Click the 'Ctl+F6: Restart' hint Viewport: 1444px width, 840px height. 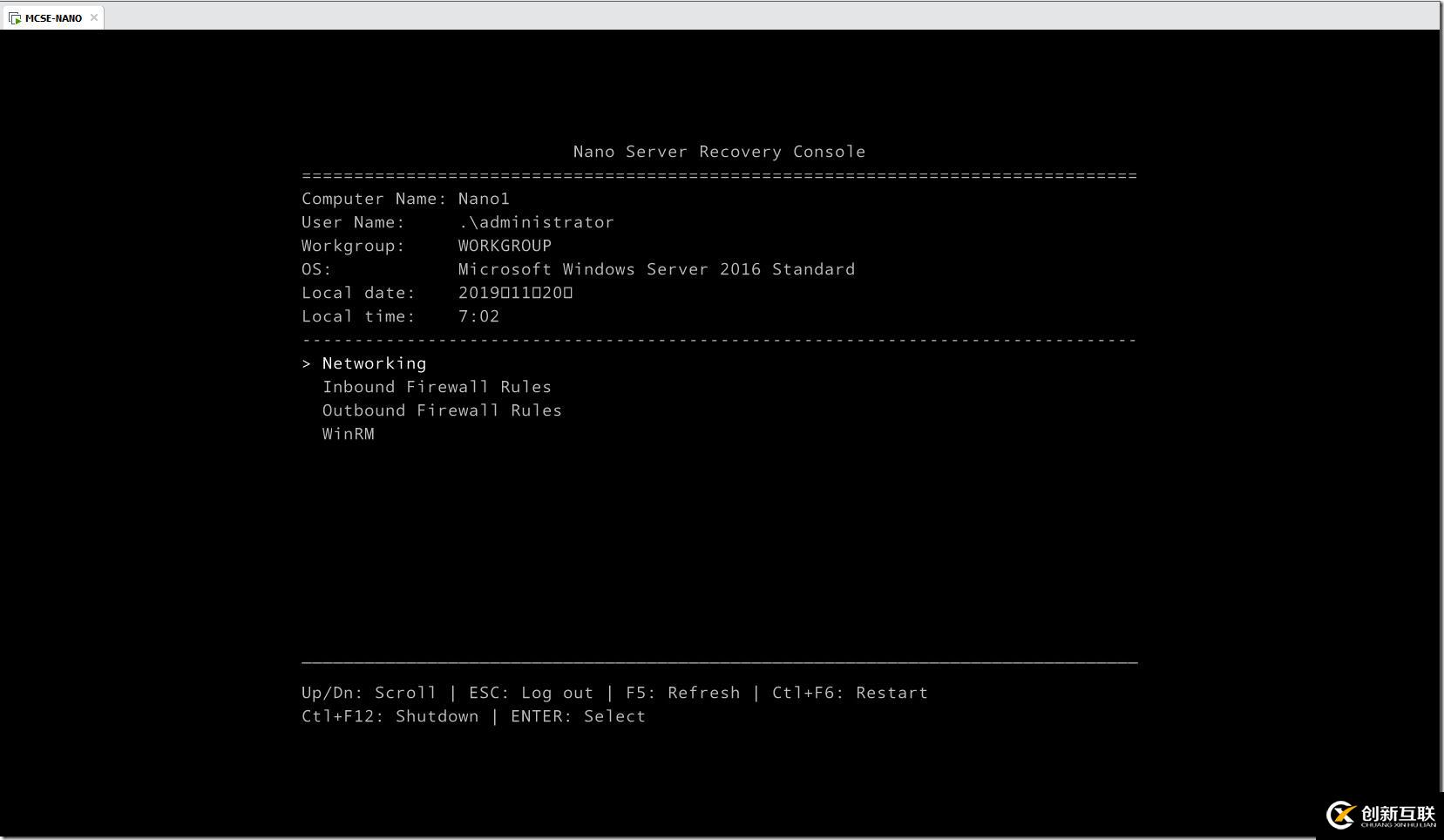click(x=850, y=693)
